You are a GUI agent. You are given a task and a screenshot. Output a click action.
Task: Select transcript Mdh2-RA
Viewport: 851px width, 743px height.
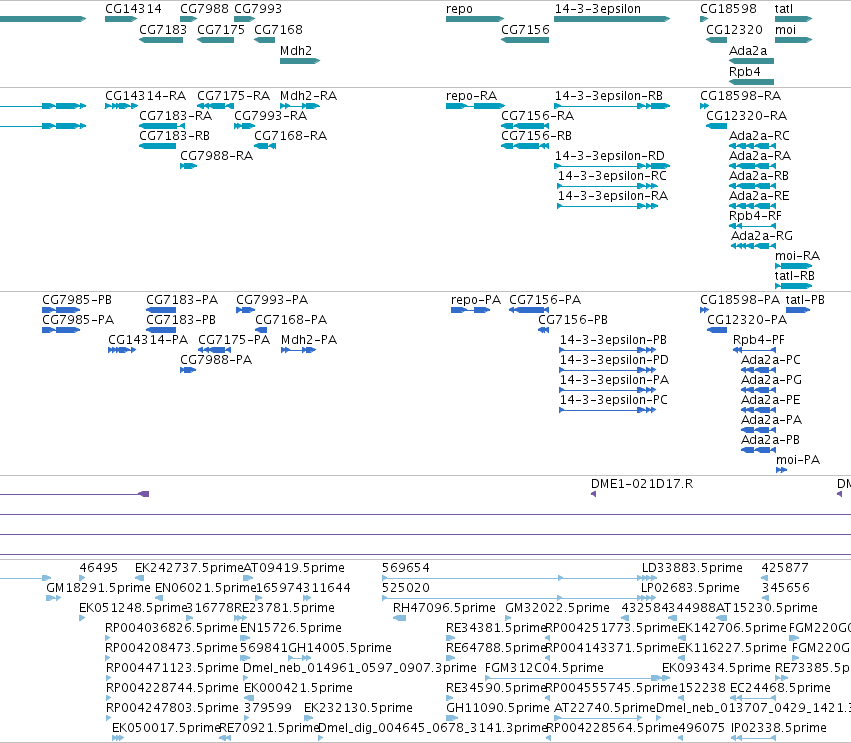[x=308, y=96]
